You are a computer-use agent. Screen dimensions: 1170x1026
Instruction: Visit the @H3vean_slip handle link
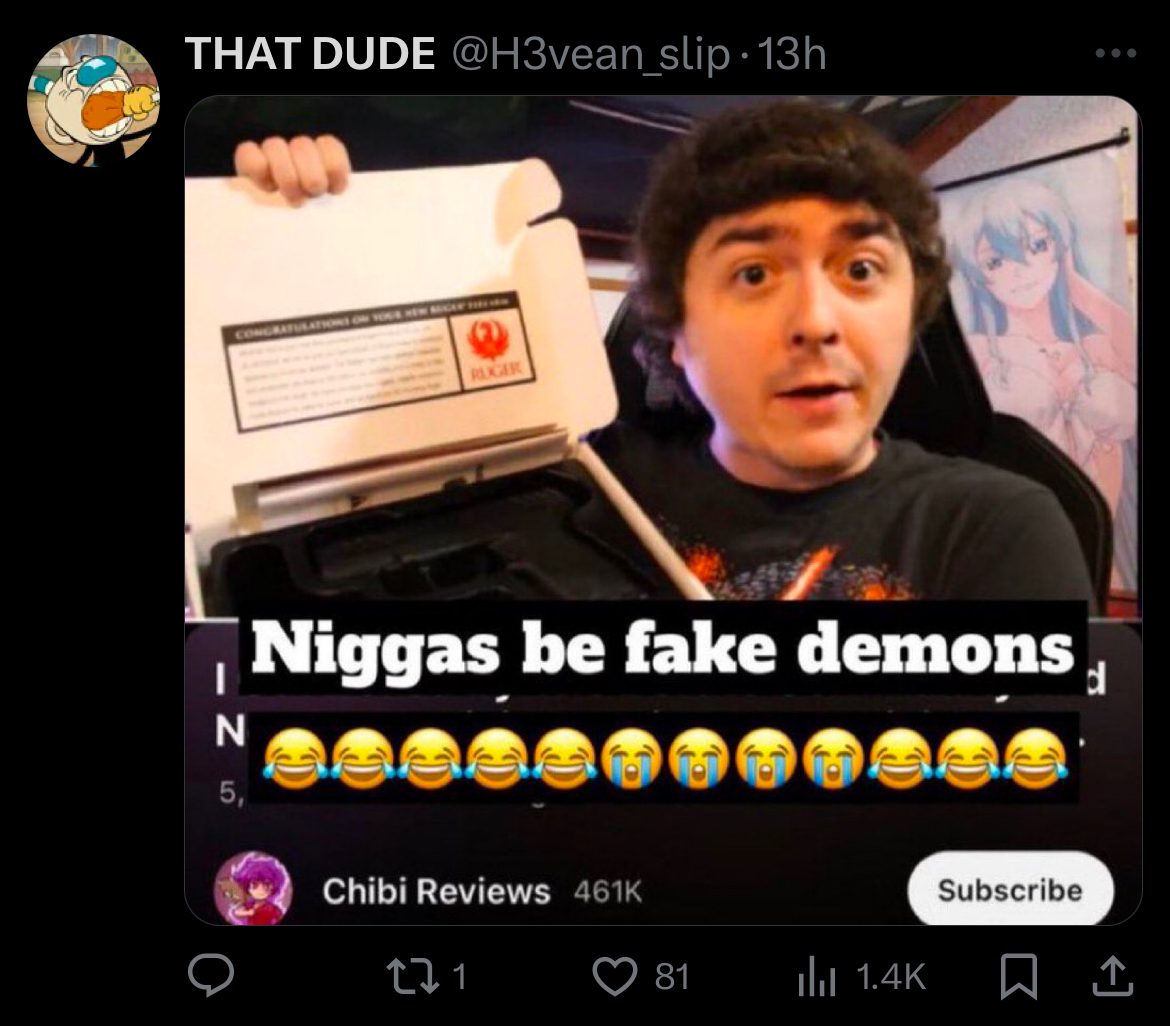tap(591, 55)
